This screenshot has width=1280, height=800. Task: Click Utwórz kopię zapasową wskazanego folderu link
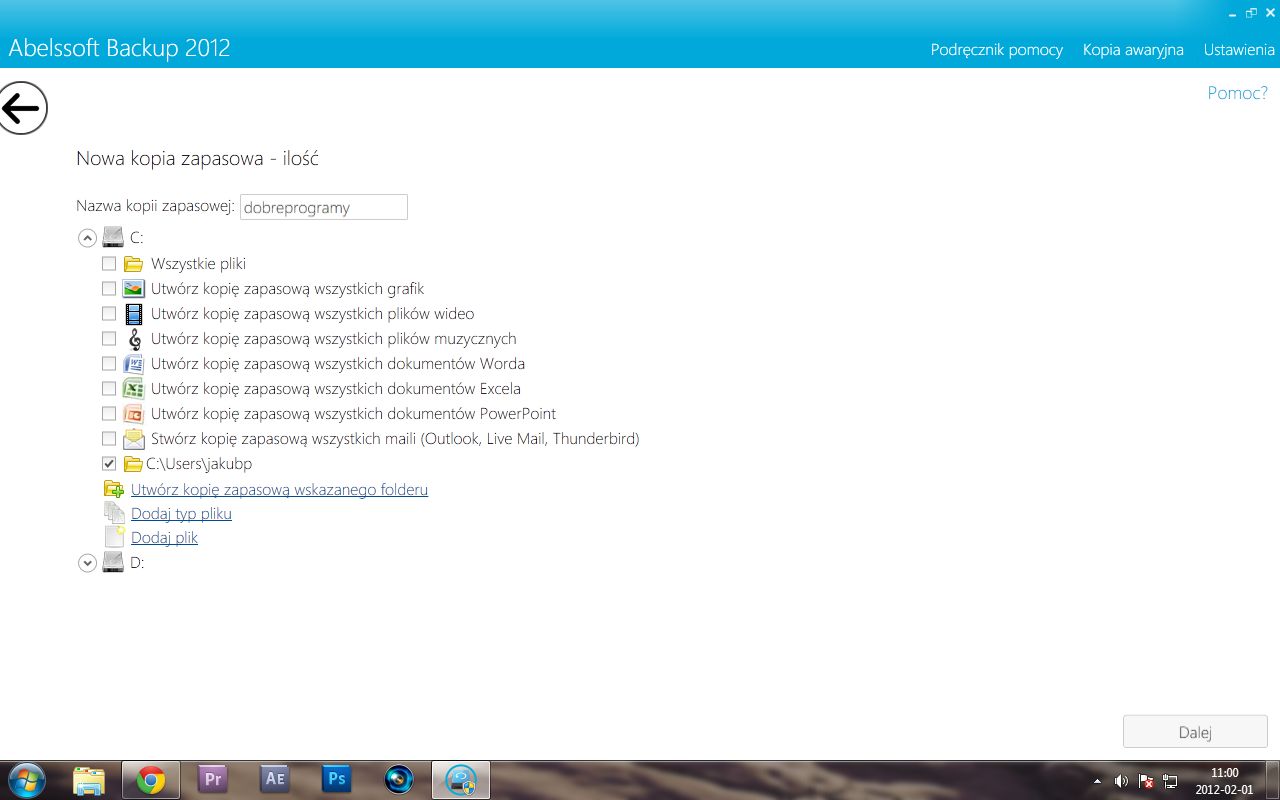(x=279, y=489)
